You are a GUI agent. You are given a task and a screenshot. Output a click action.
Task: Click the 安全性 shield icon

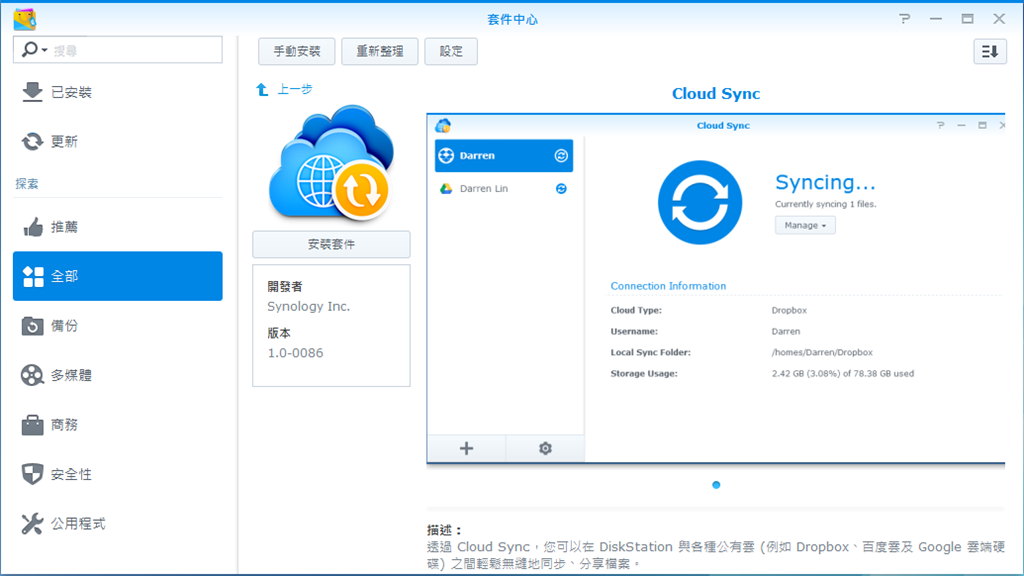click(32, 474)
